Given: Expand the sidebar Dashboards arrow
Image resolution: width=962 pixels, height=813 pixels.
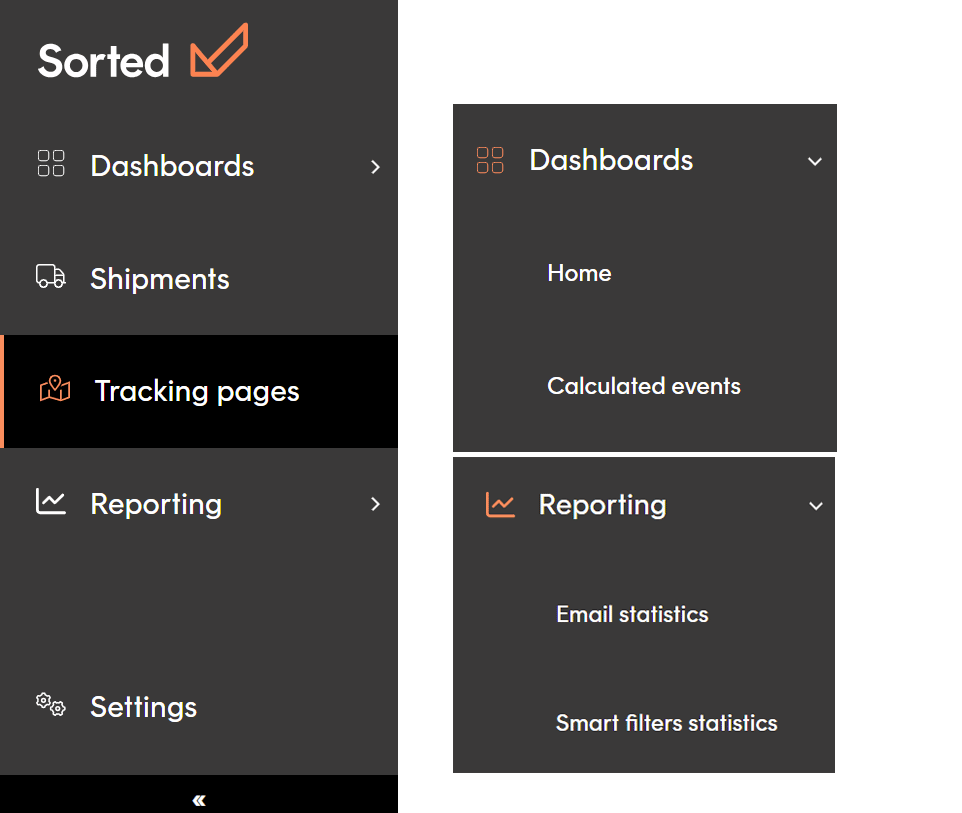Looking at the screenshot, I should pos(375,167).
